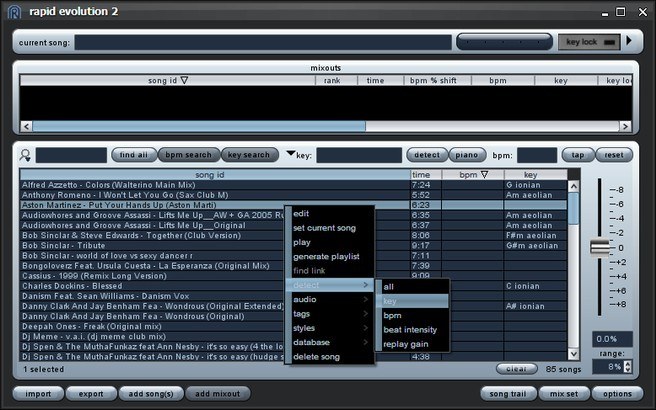Expand the audio submenu

pos(330,299)
